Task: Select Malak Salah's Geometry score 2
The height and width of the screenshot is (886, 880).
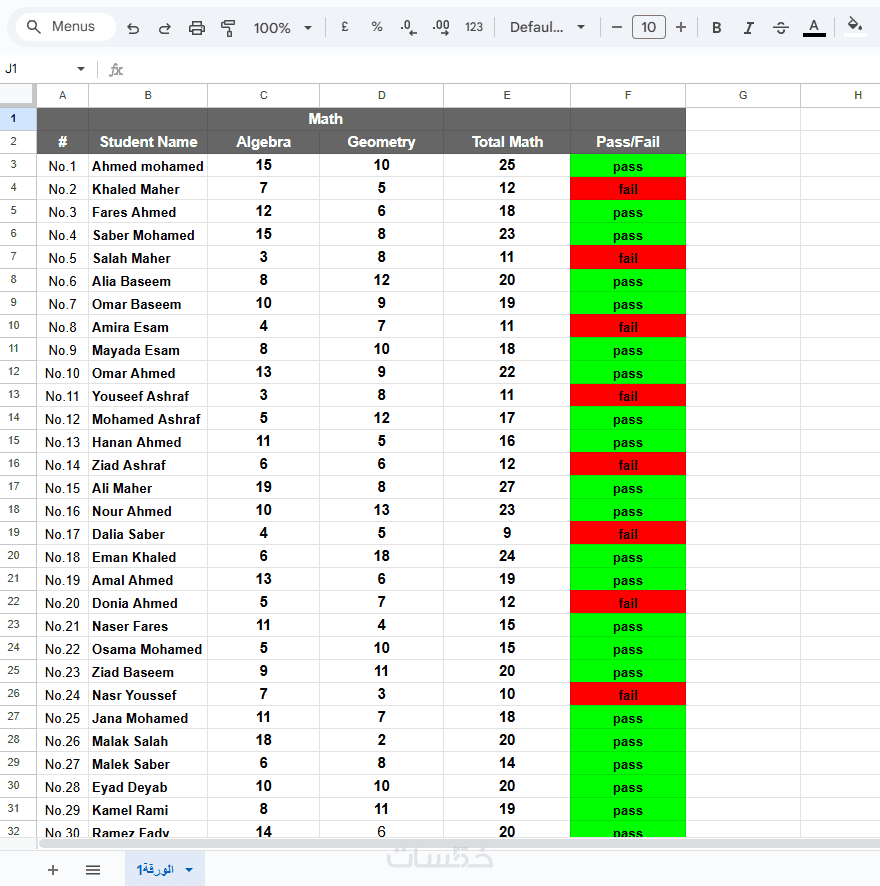Action: tap(382, 740)
